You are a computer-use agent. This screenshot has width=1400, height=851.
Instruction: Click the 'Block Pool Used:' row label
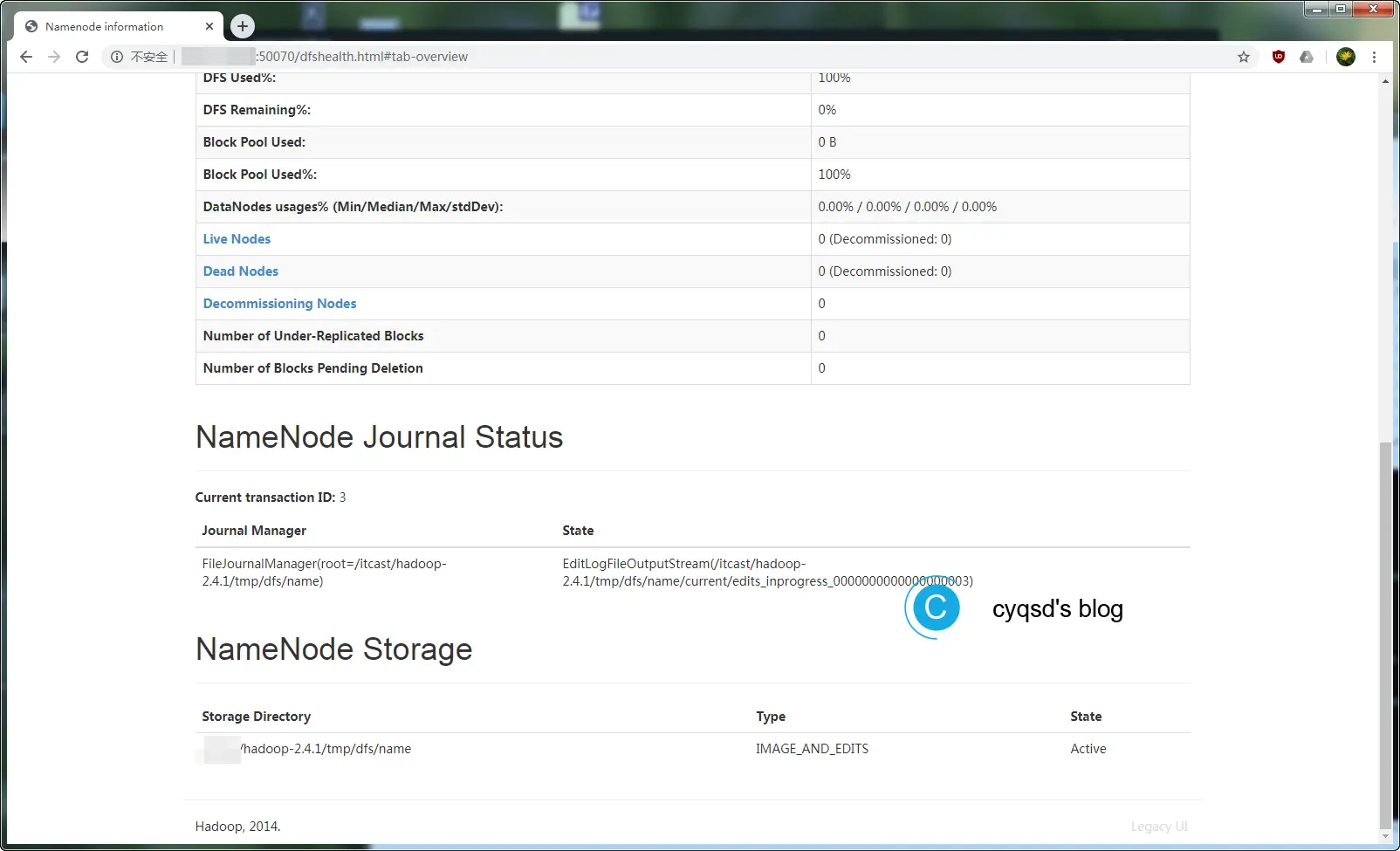tap(254, 142)
